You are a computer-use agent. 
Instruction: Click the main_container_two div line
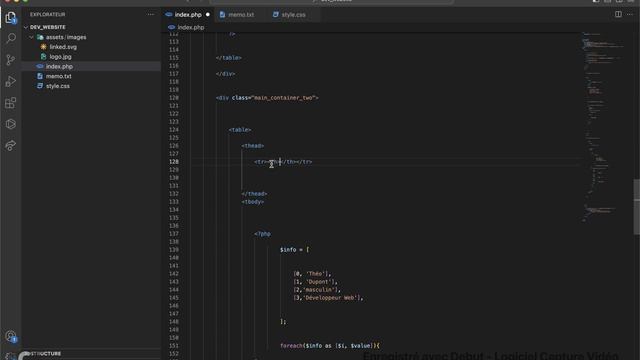point(267,98)
